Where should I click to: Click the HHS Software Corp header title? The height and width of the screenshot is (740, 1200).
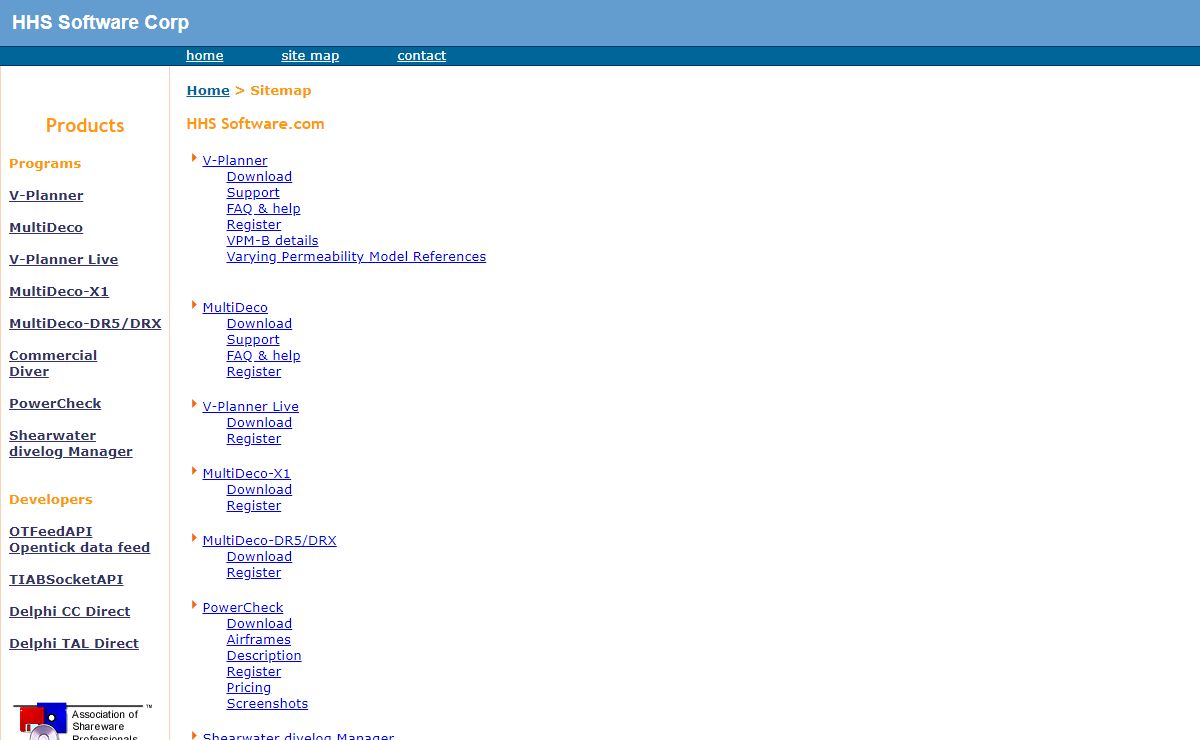[x=100, y=22]
